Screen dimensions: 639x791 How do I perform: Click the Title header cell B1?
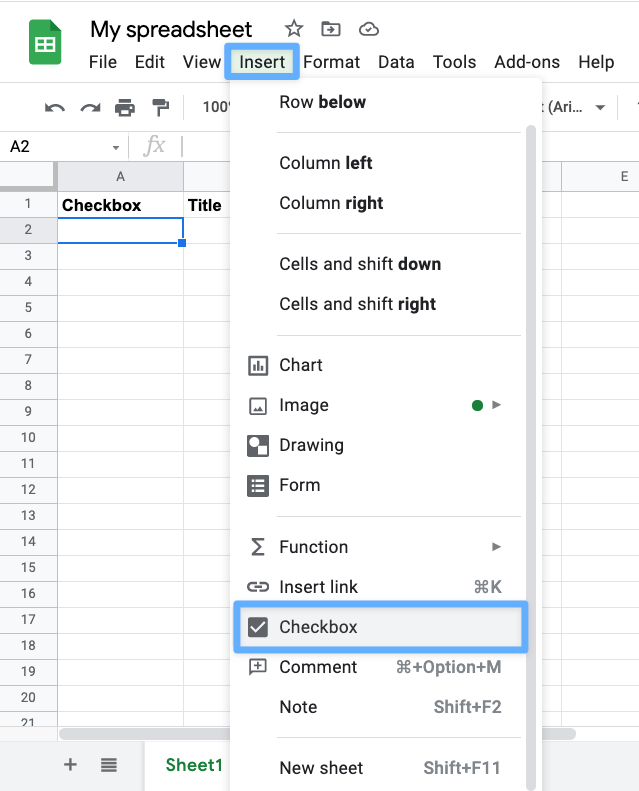point(207,205)
